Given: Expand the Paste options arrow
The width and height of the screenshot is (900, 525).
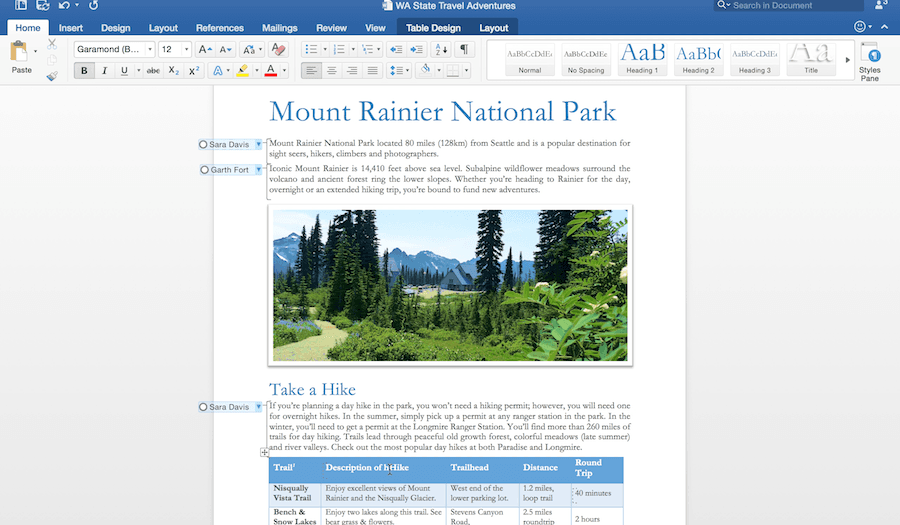Looking at the screenshot, I should (36, 51).
